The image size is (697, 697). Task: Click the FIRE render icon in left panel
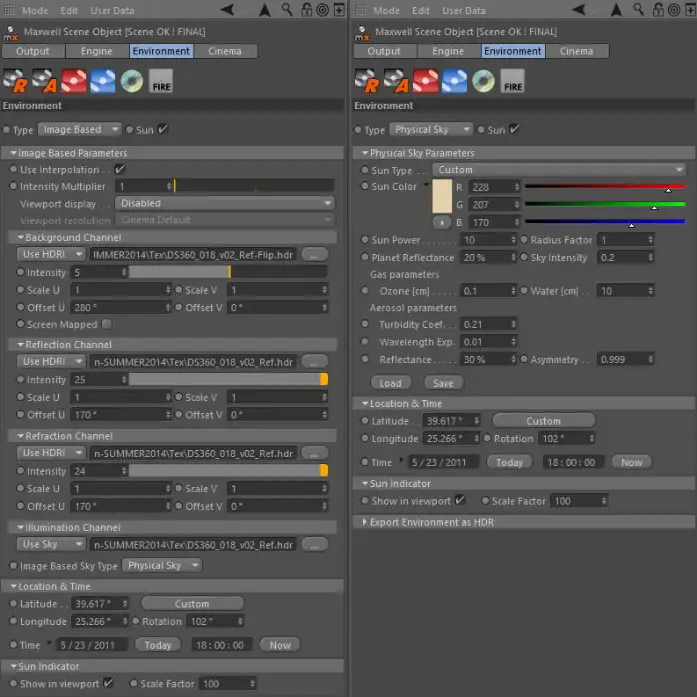click(160, 81)
